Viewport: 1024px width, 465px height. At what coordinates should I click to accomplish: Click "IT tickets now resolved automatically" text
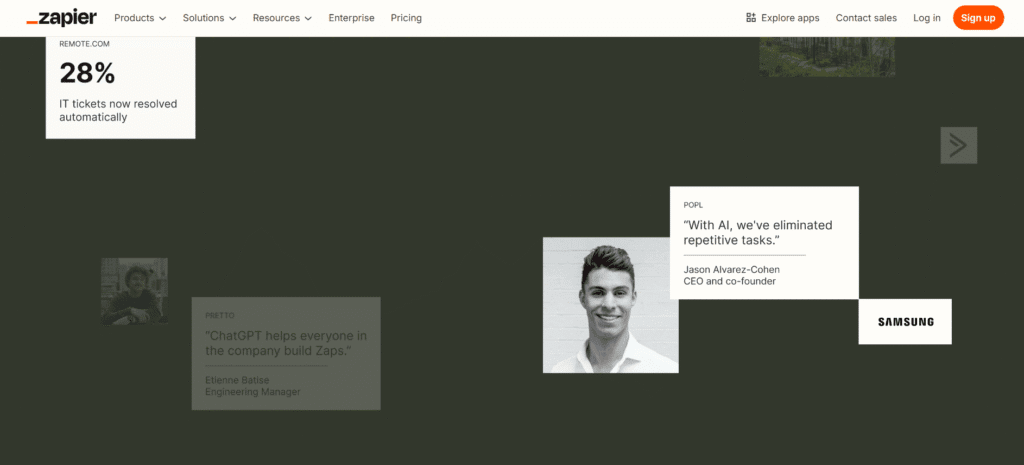[x=118, y=110]
